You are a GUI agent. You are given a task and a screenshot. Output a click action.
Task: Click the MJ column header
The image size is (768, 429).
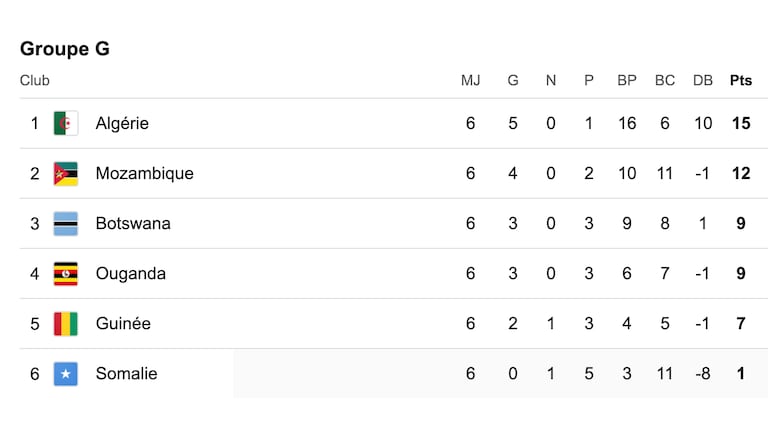pos(470,80)
